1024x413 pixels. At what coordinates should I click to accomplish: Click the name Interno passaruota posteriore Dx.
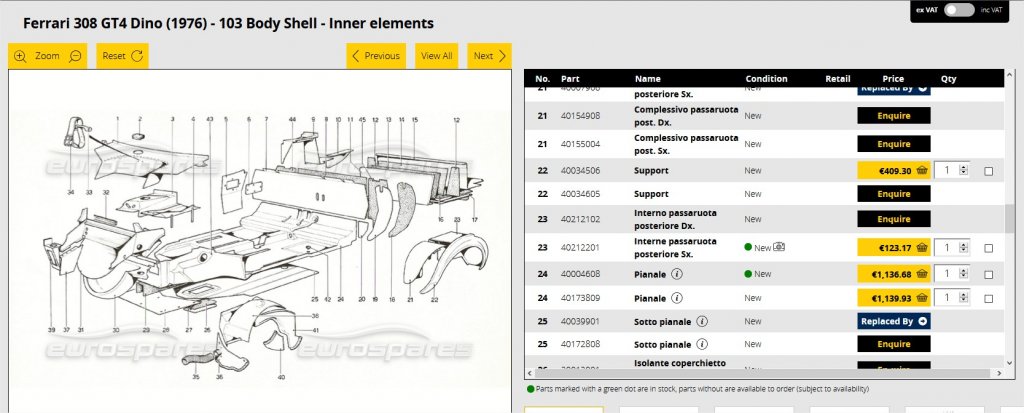(675, 219)
